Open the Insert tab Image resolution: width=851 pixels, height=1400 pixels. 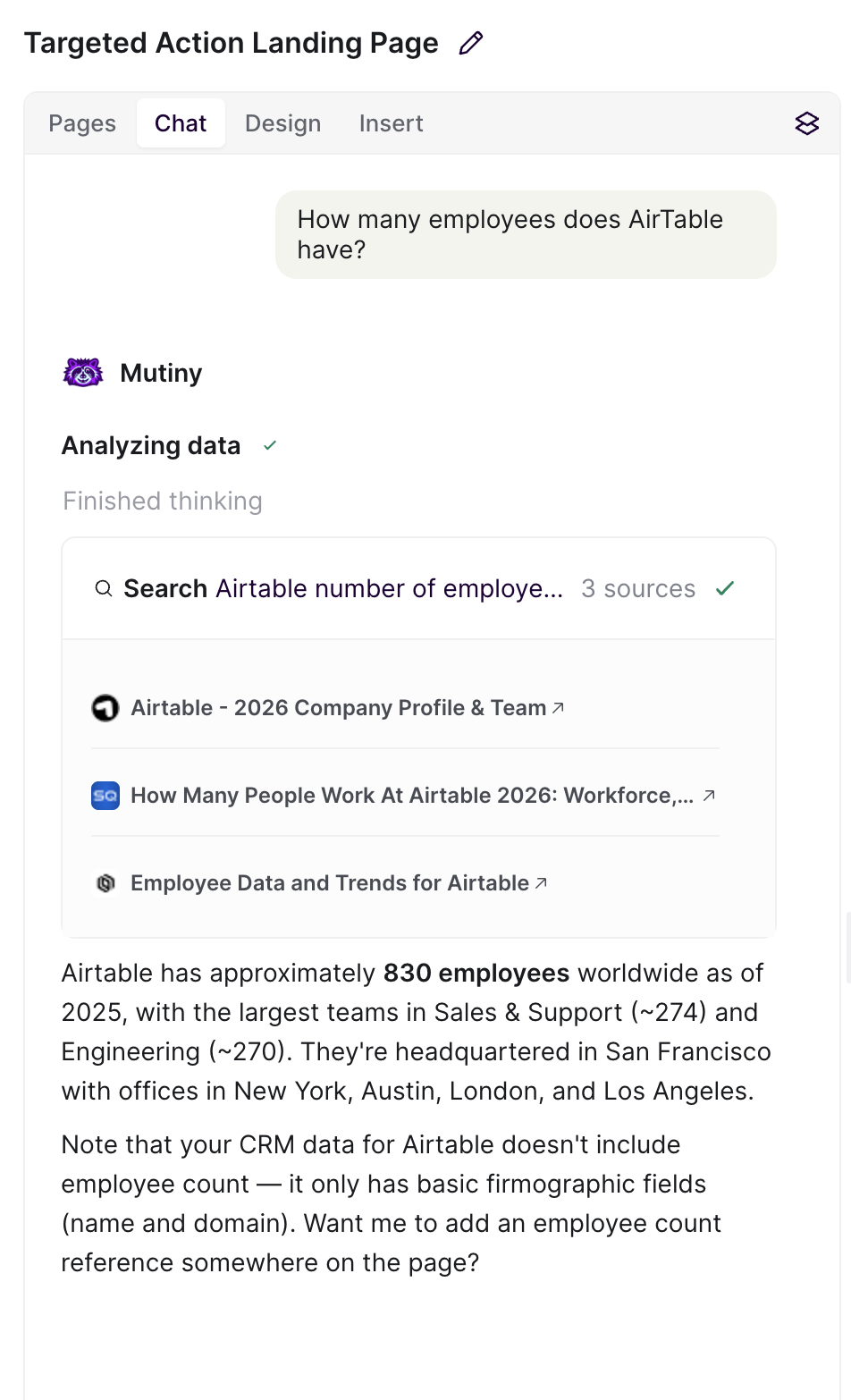pyautogui.click(x=392, y=123)
